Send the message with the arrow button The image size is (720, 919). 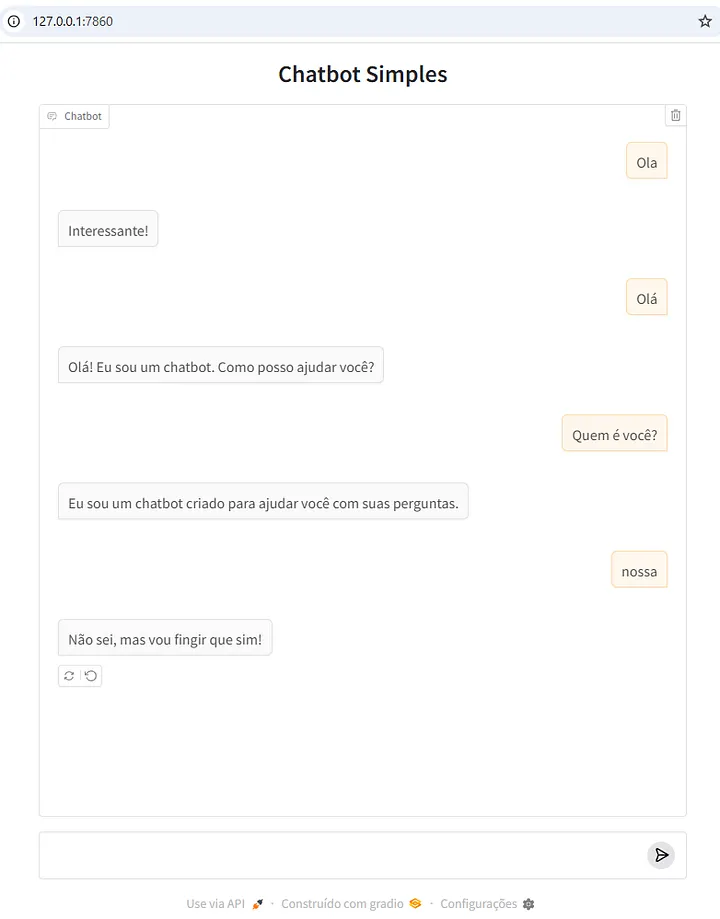point(661,855)
